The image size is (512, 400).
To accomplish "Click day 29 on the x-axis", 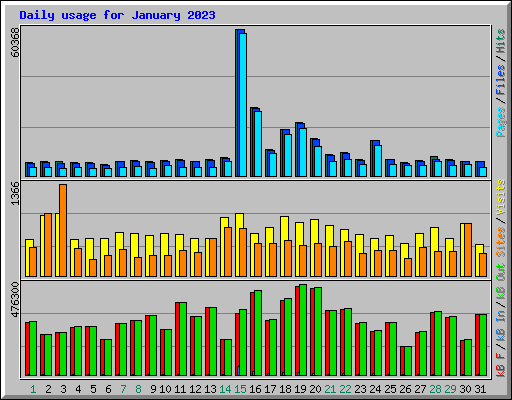I will [x=450, y=389].
